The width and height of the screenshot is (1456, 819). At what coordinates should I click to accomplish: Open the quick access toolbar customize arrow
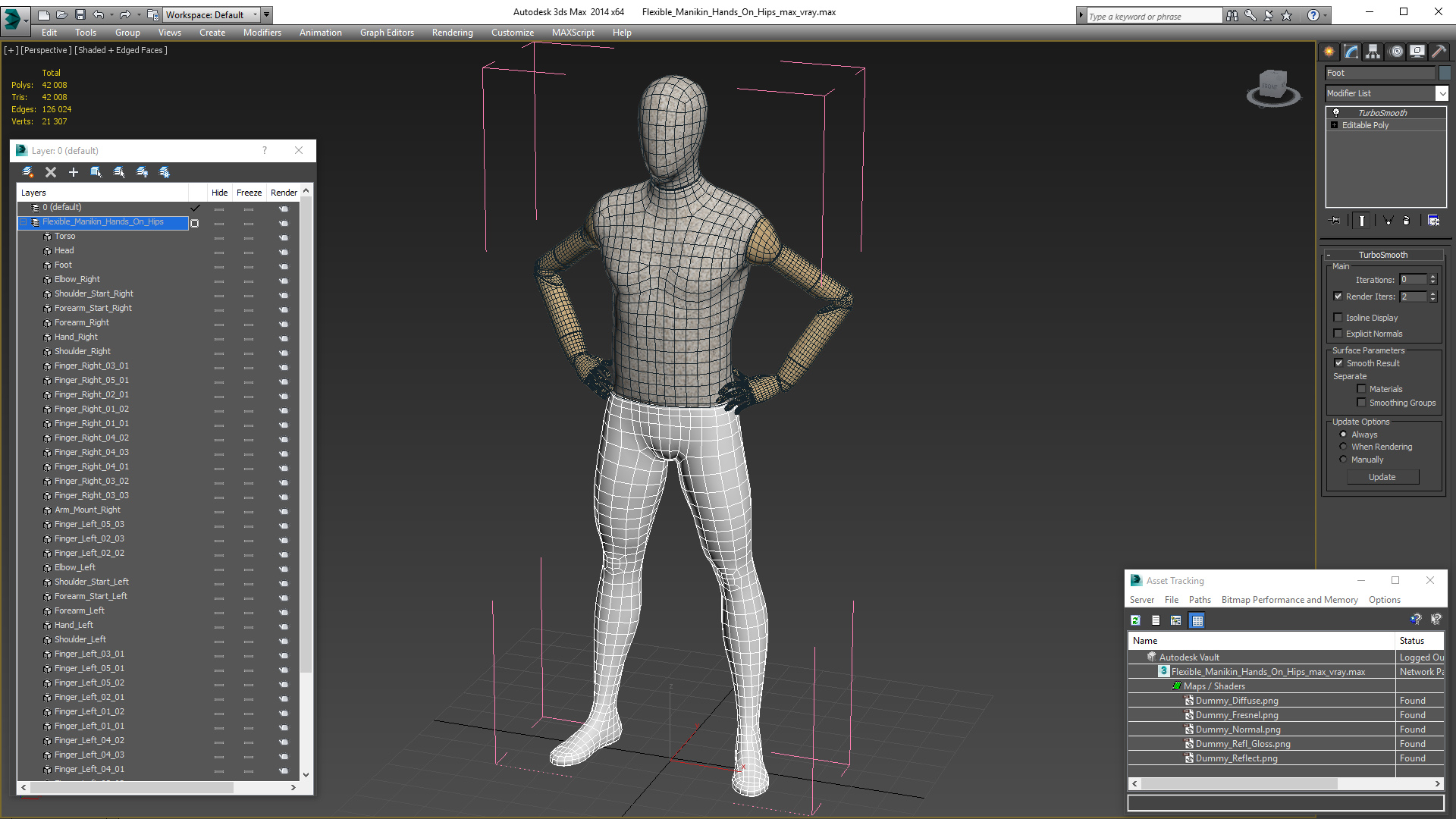tap(266, 14)
